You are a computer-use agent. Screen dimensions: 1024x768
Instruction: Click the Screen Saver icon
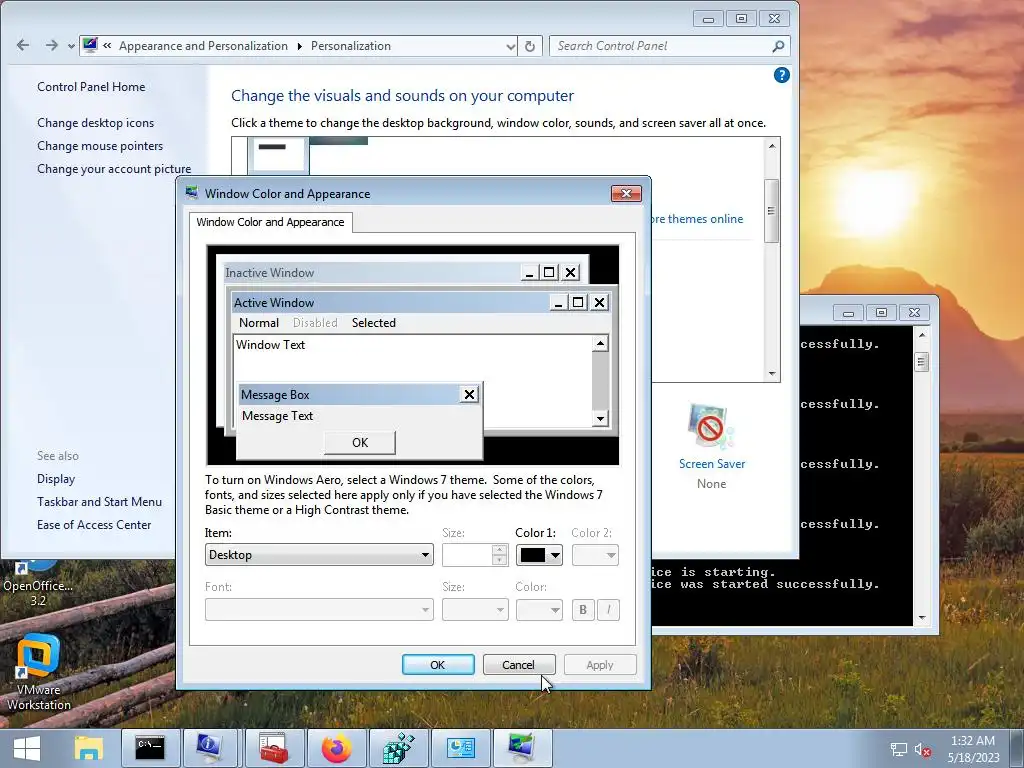tap(711, 427)
